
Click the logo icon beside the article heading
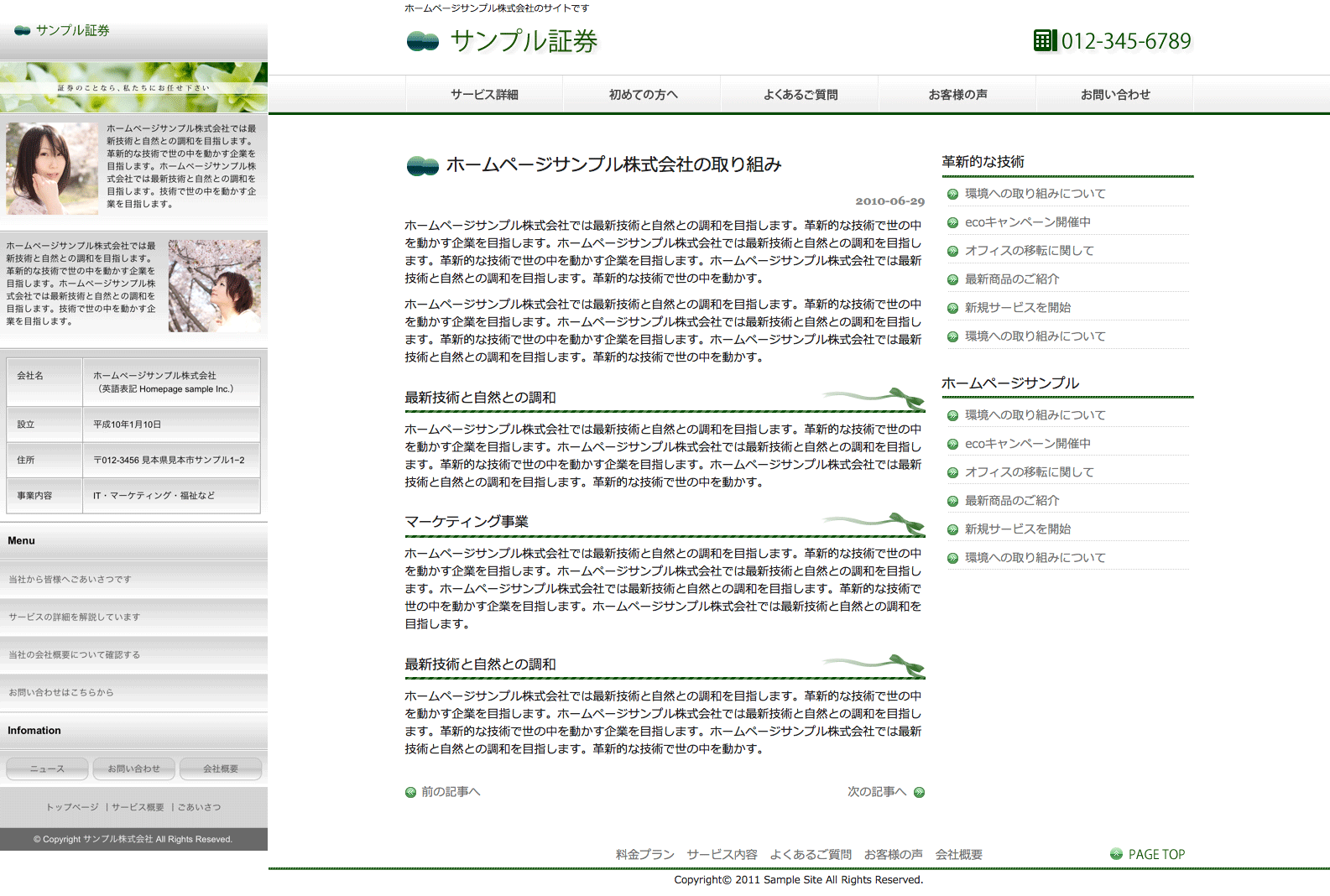(x=423, y=166)
